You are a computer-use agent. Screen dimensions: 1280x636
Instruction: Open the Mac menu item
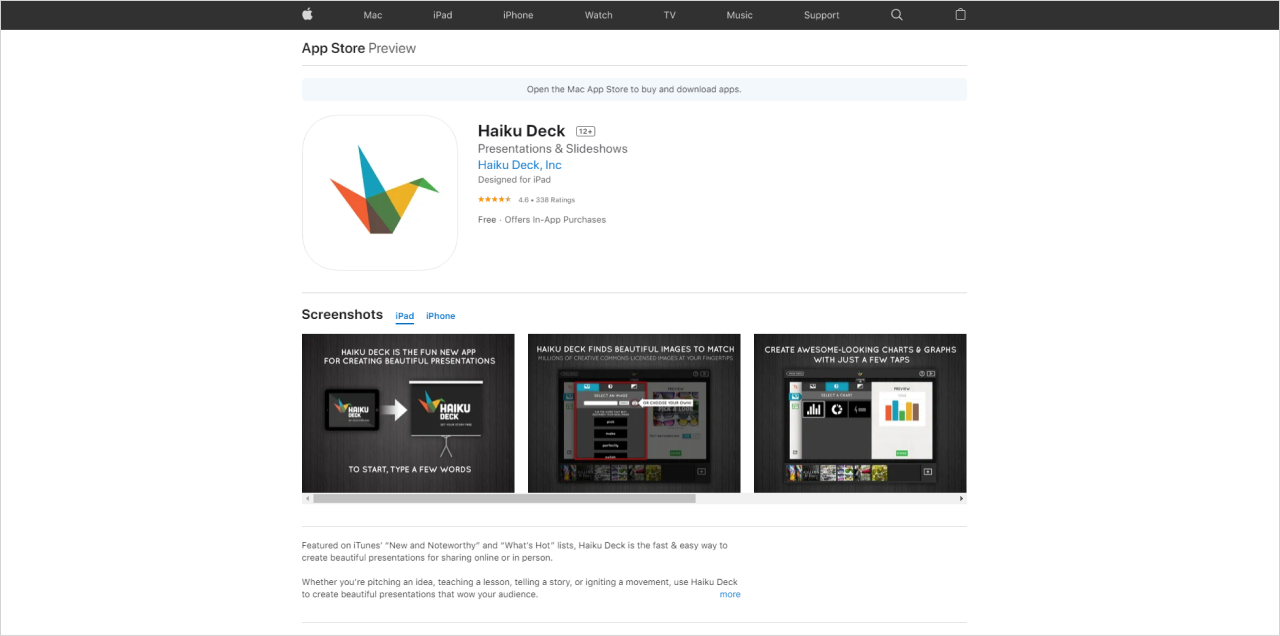(373, 15)
